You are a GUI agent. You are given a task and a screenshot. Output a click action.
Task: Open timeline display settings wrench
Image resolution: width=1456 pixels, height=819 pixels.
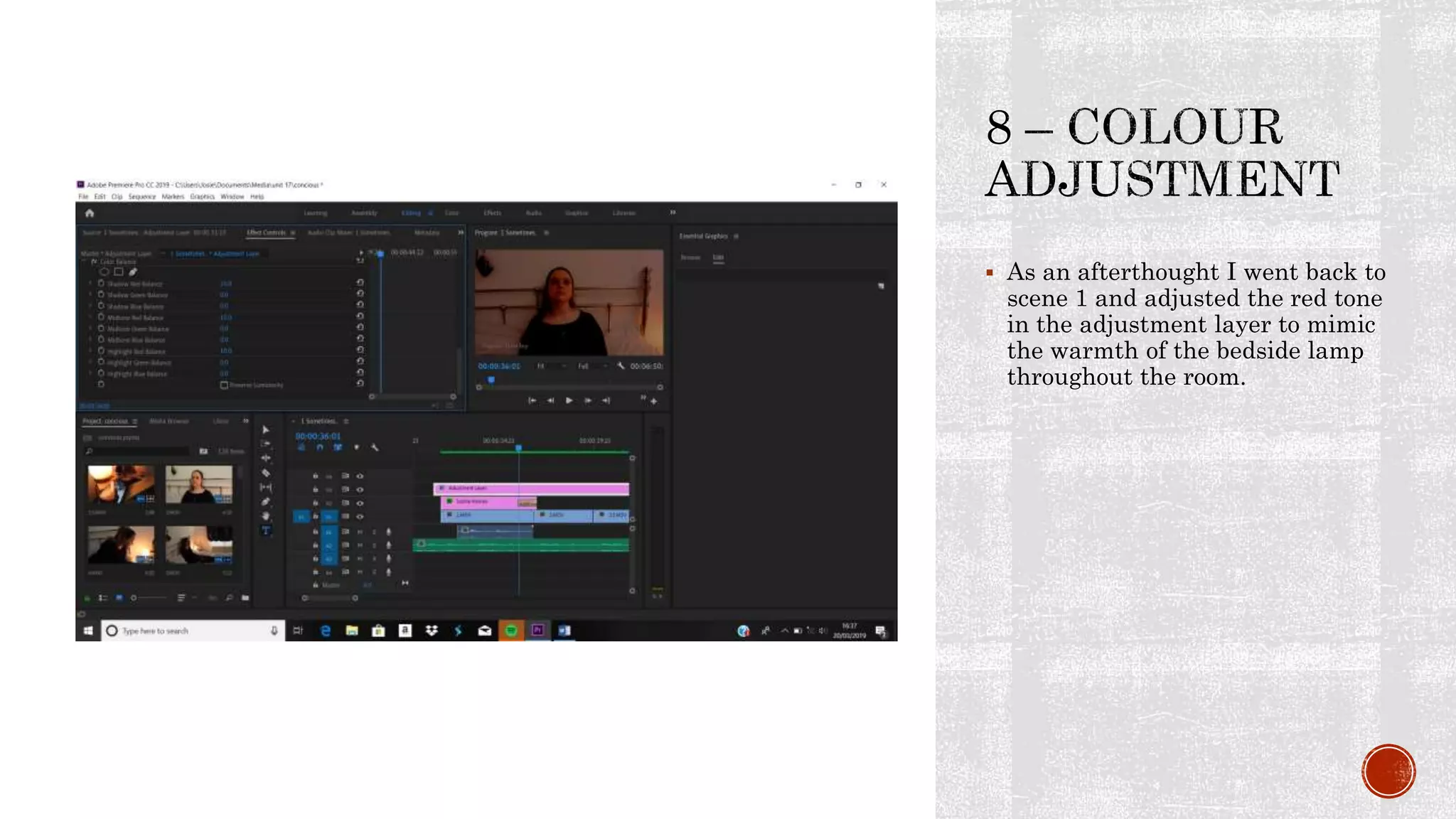(x=375, y=448)
